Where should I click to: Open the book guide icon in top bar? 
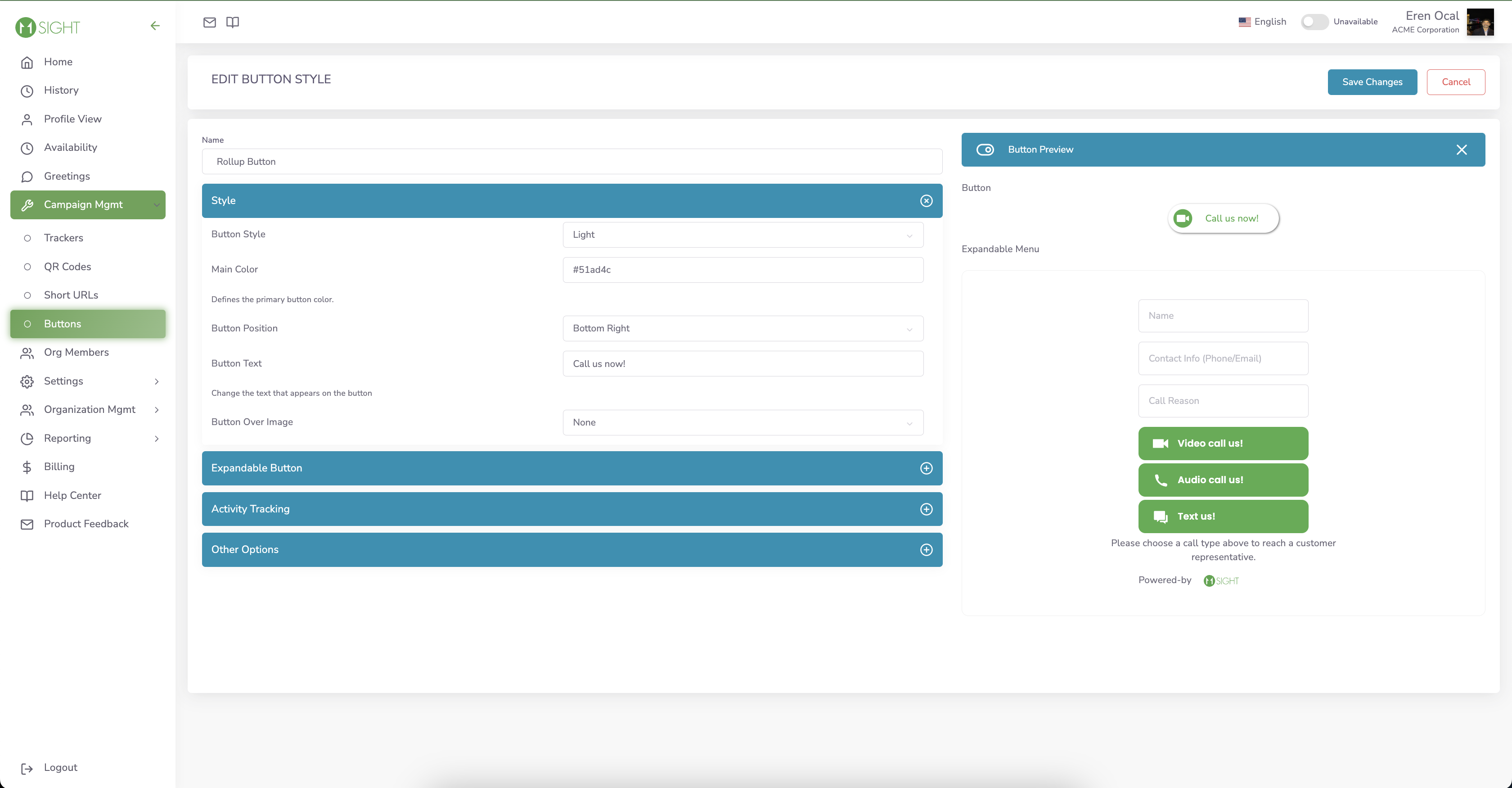(233, 23)
